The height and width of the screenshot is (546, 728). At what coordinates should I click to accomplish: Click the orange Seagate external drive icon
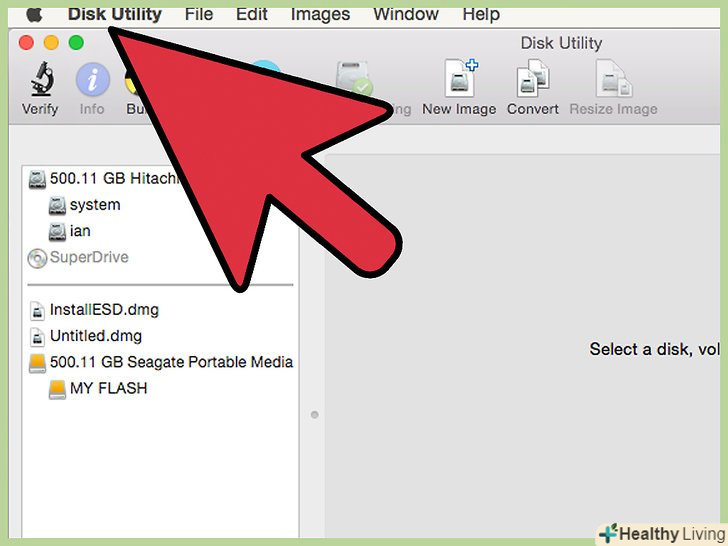37,364
